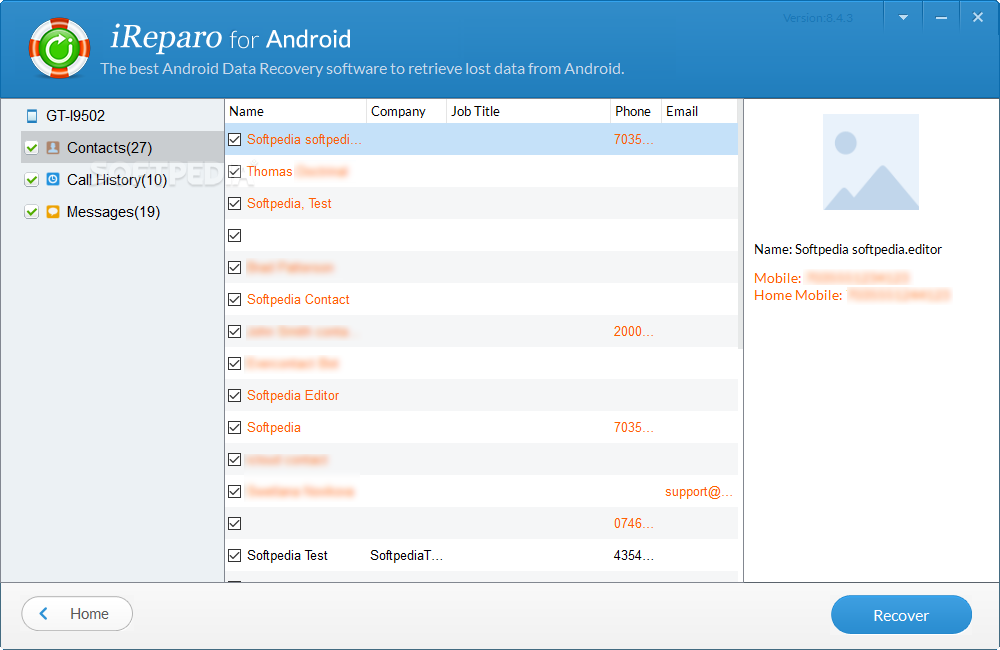
Task: Click the iReparo lifebuoy logo icon
Action: point(59,48)
